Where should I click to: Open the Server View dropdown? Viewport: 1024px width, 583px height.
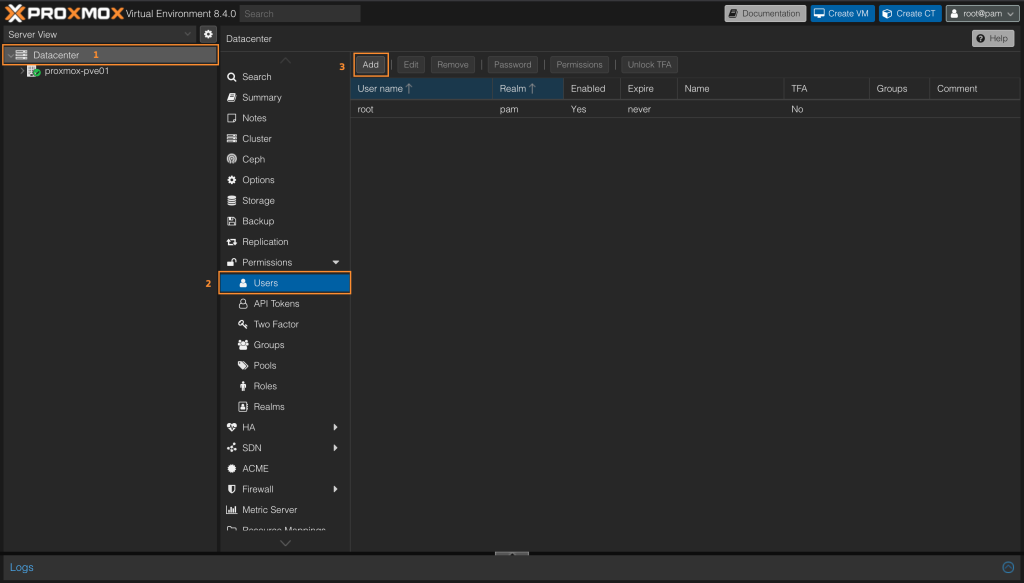point(186,34)
